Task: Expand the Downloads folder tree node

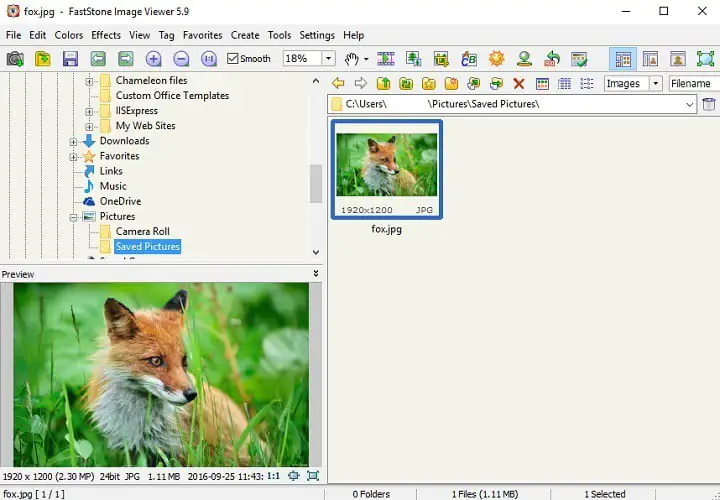Action: pos(74,141)
